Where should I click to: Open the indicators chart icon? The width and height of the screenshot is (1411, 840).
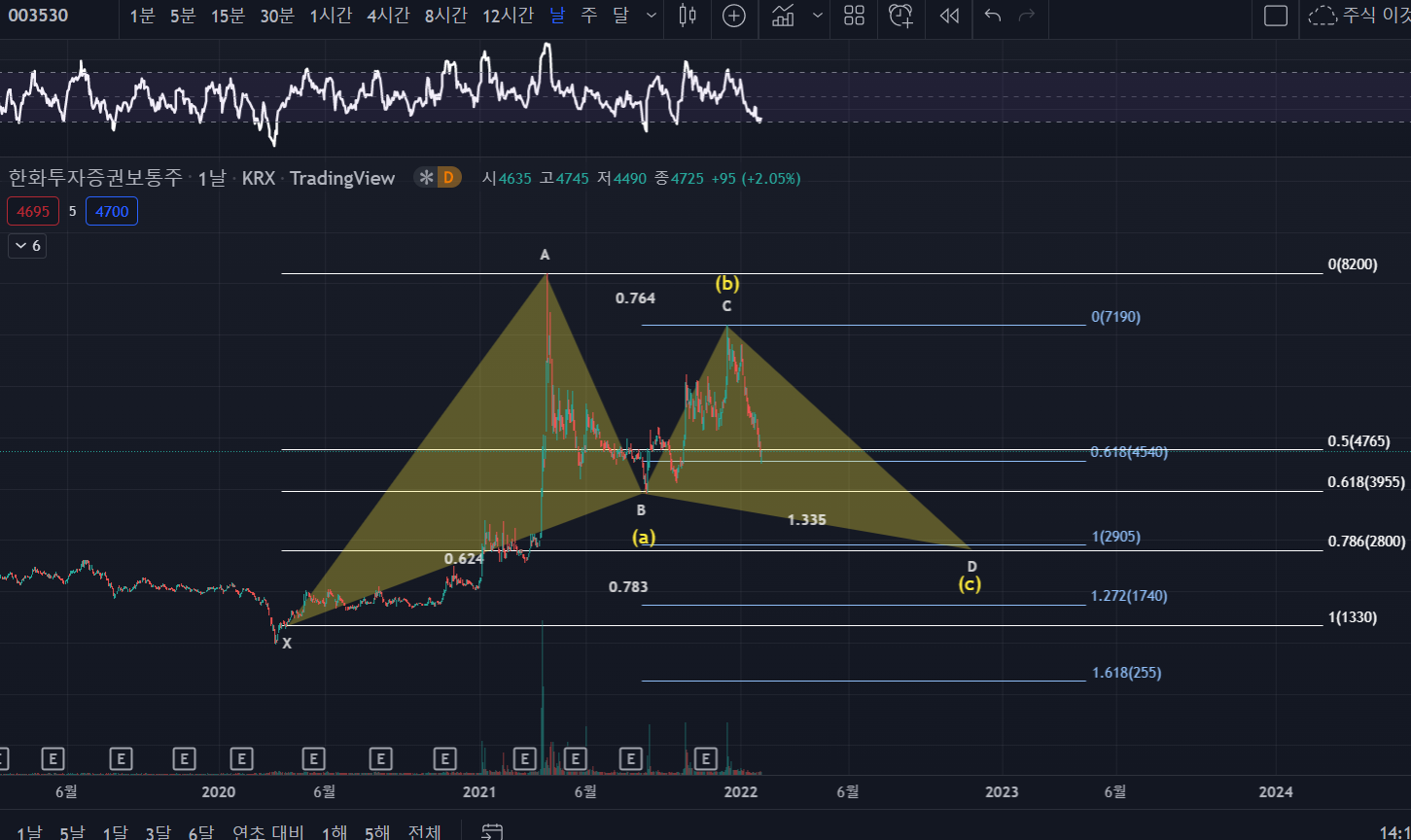(783, 16)
